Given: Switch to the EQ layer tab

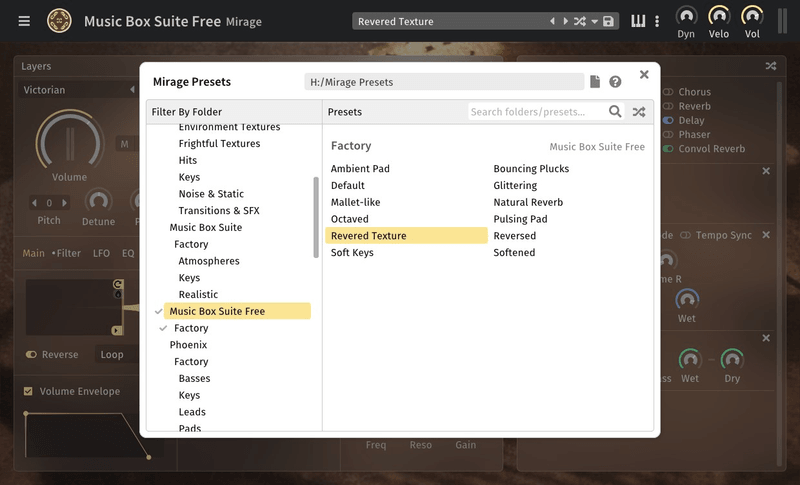Looking at the screenshot, I should coord(128,253).
